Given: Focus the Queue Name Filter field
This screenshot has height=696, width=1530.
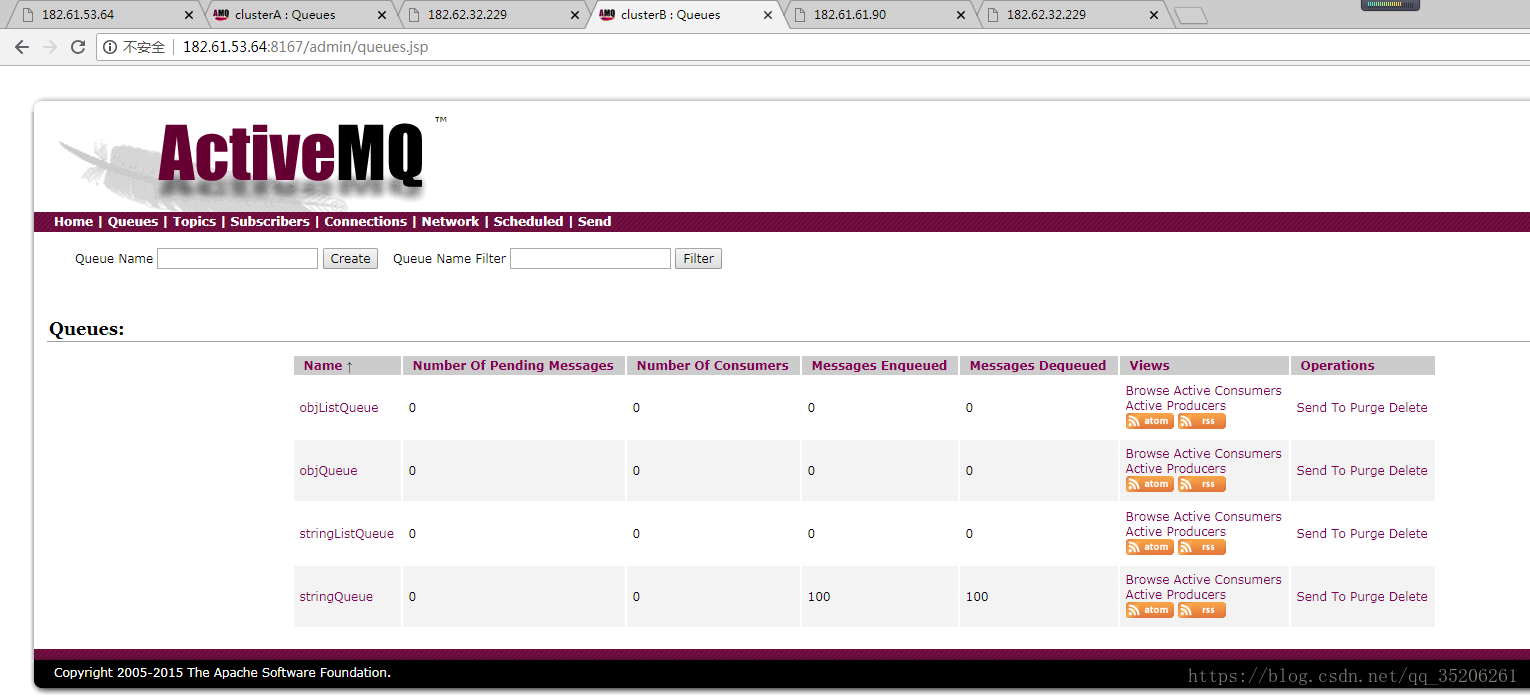Looking at the screenshot, I should (590, 259).
